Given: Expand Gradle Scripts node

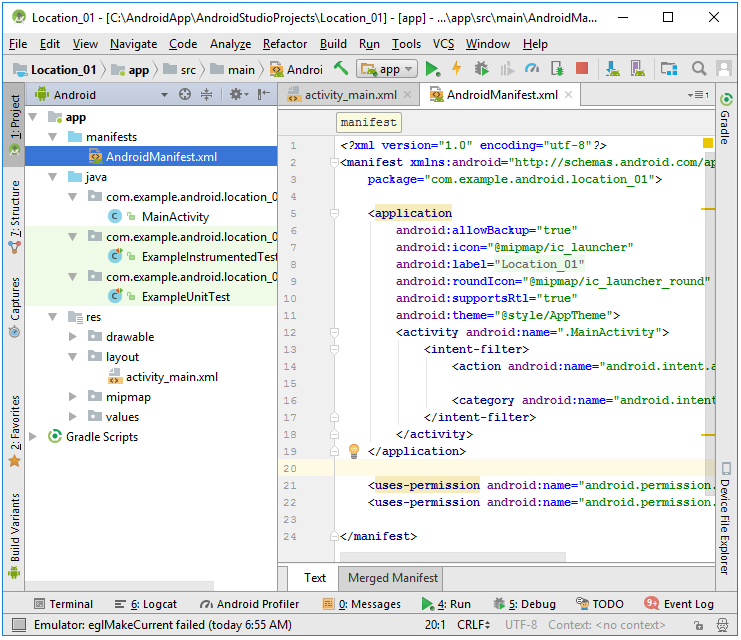Looking at the screenshot, I should click(x=33, y=436).
